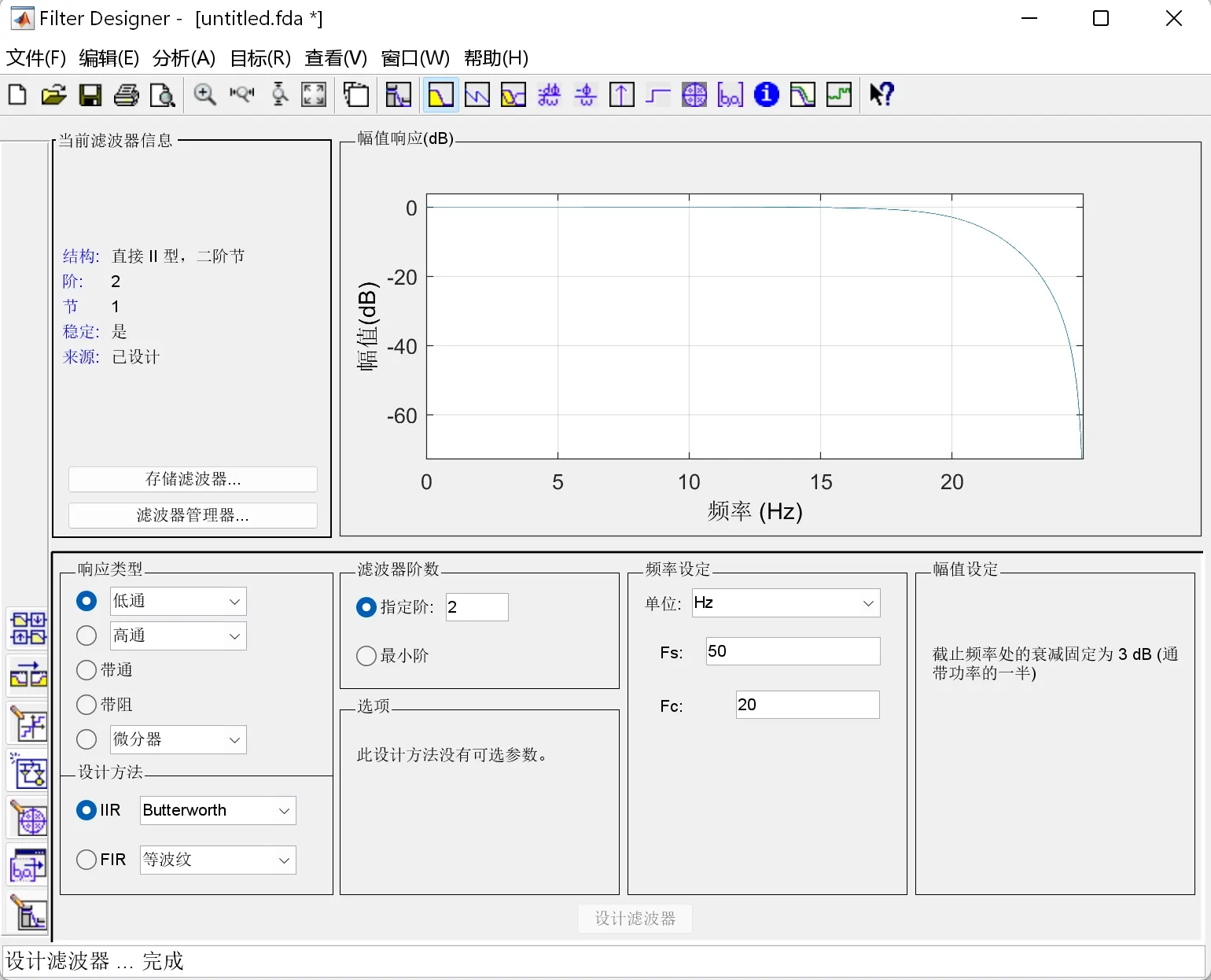The width and height of the screenshot is (1211, 980).
Task: Select the 高通 response type radio button
Action: click(86, 636)
